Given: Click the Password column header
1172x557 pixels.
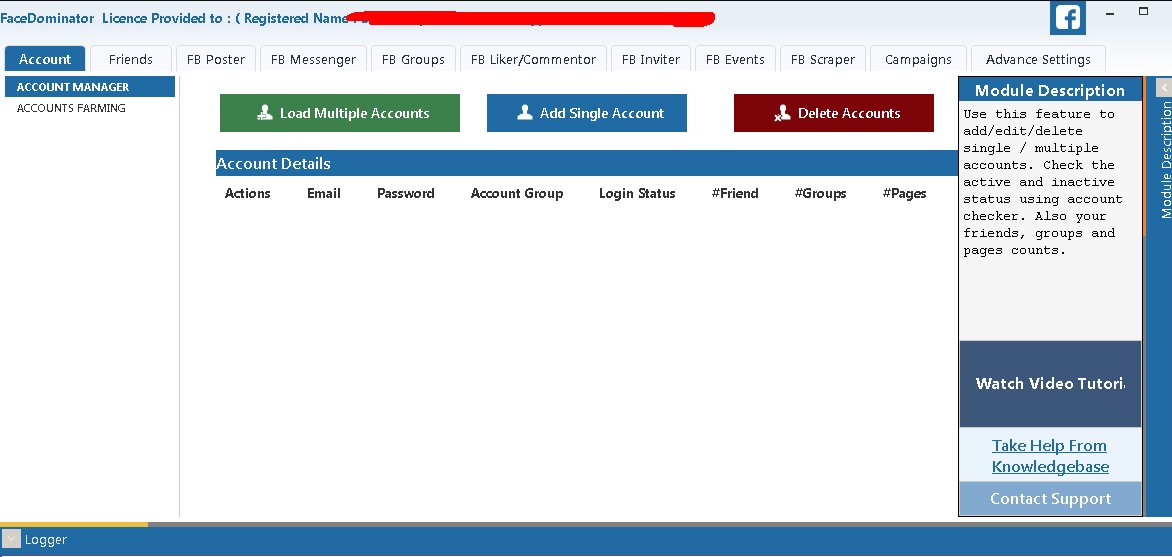Looking at the screenshot, I should 406,194.
